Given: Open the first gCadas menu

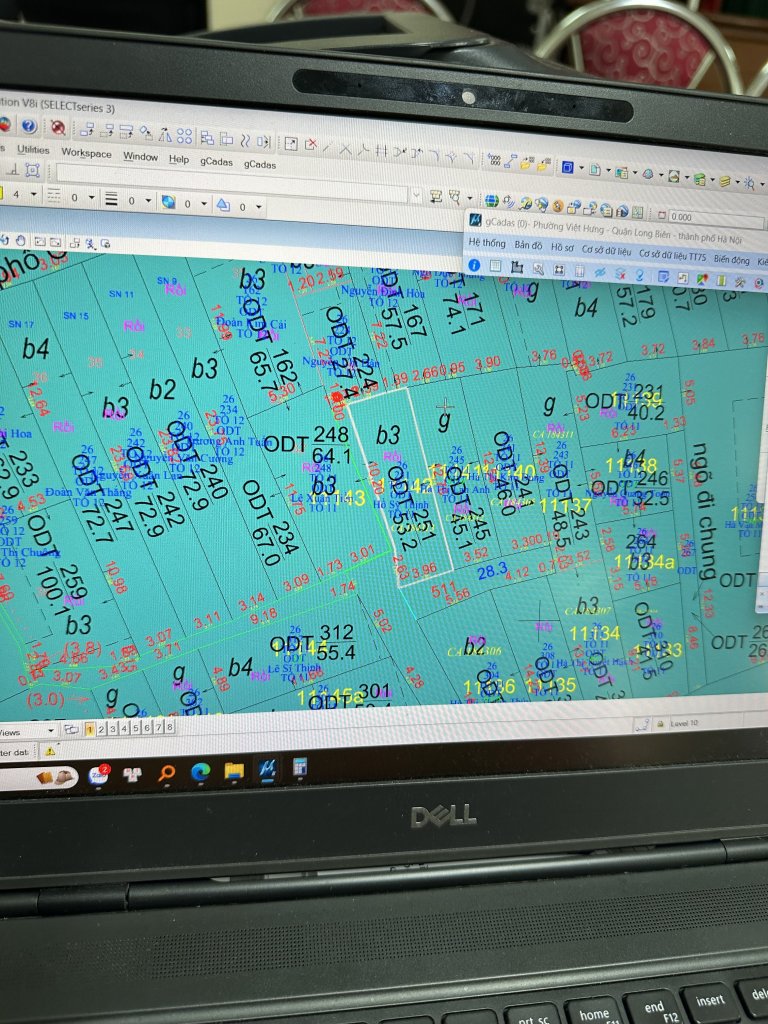Looking at the screenshot, I should tap(216, 161).
